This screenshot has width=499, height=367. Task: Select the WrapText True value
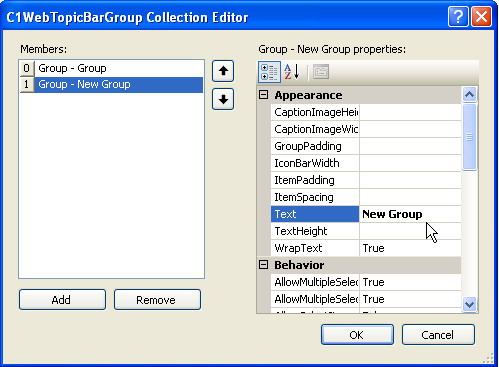pos(410,248)
